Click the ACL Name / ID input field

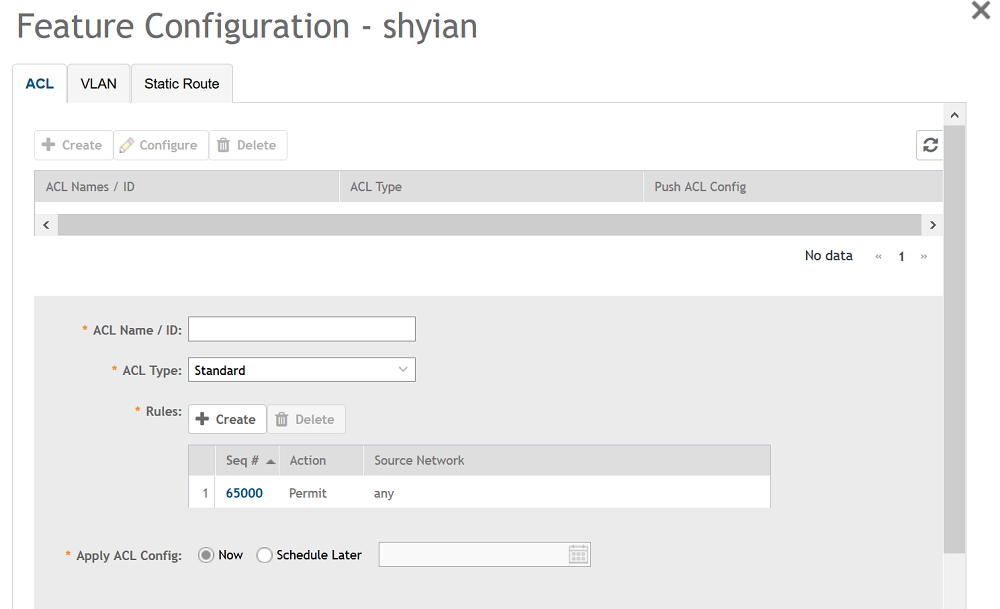click(x=301, y=329)
